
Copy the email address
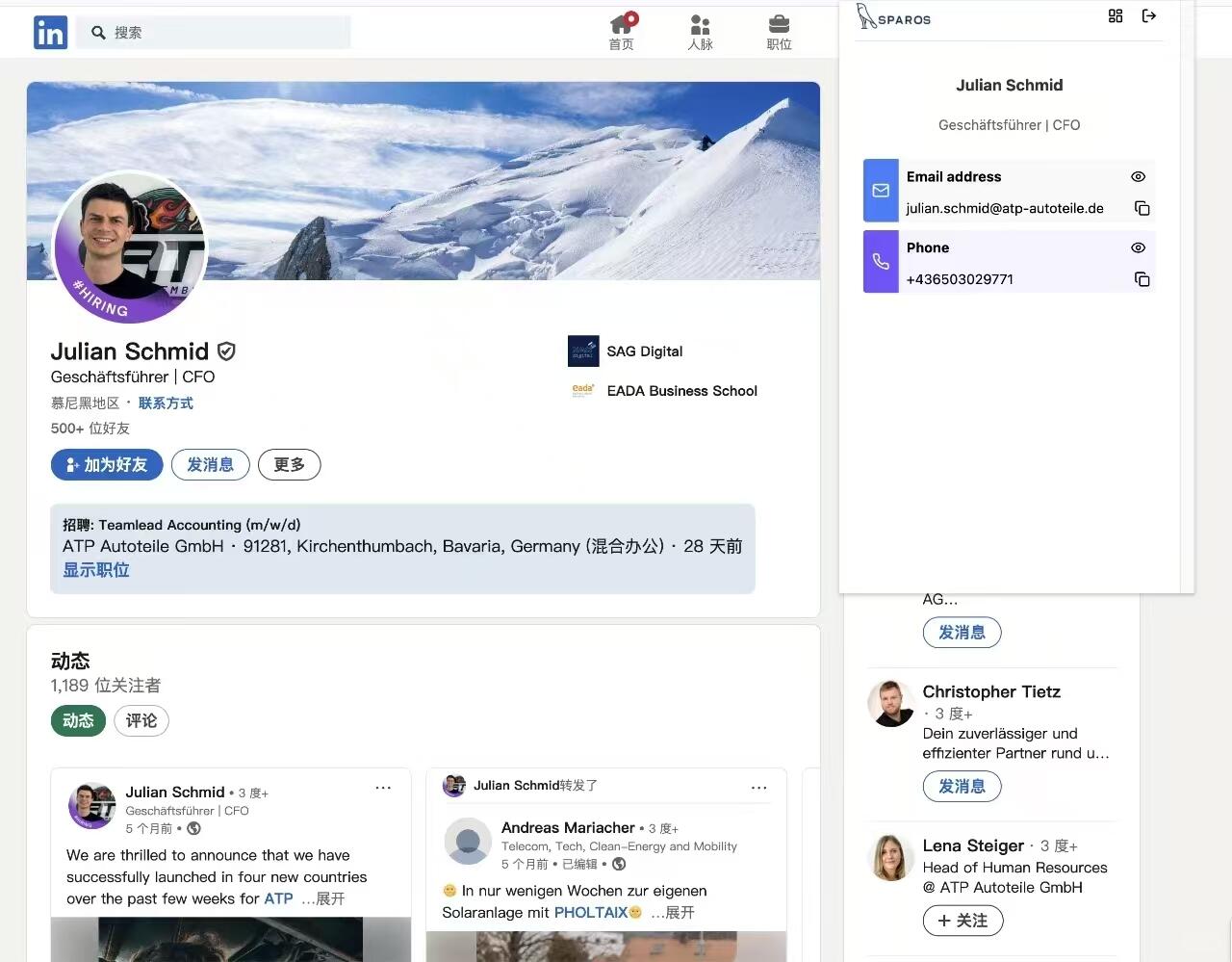[x=1142, y=208]
